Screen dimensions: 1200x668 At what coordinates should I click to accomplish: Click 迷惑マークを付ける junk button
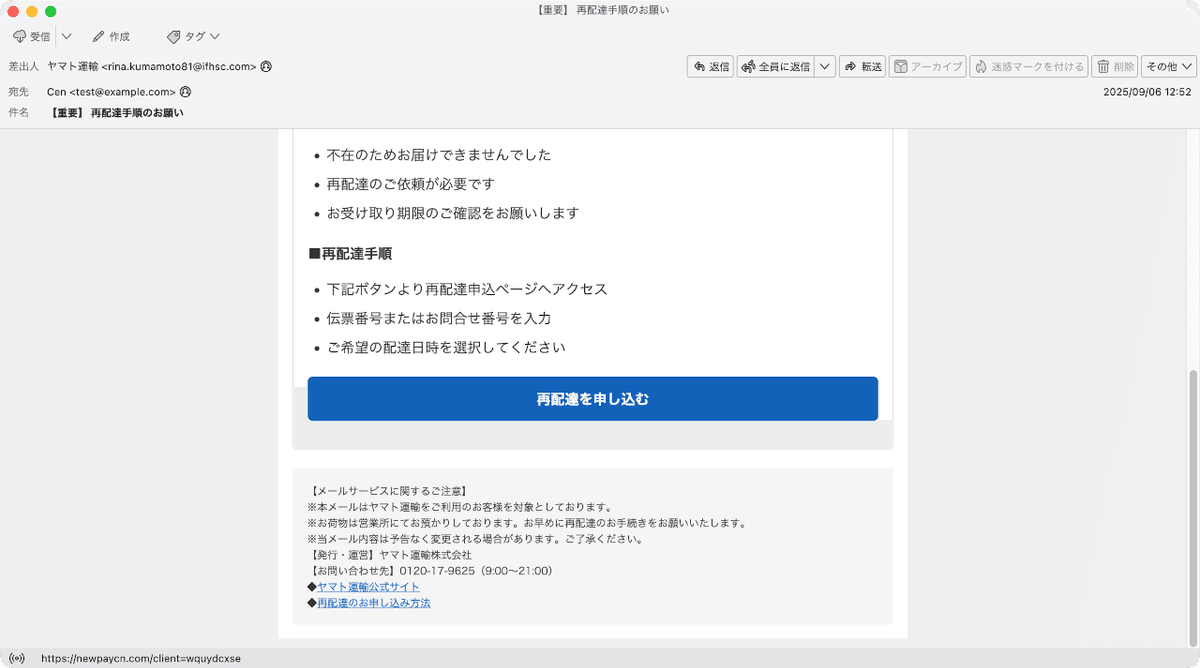click(1029, 67)
